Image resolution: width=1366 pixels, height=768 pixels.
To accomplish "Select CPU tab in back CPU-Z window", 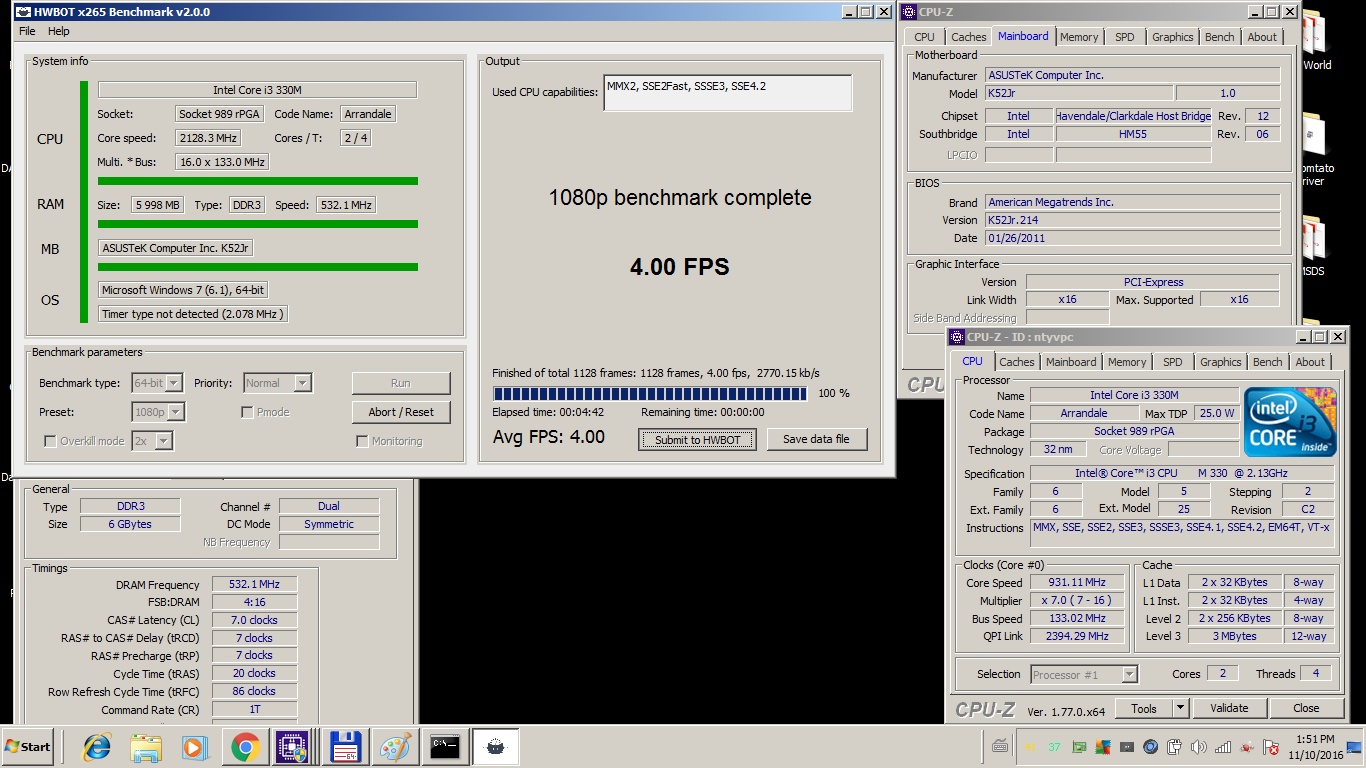I will coord(925,37).
